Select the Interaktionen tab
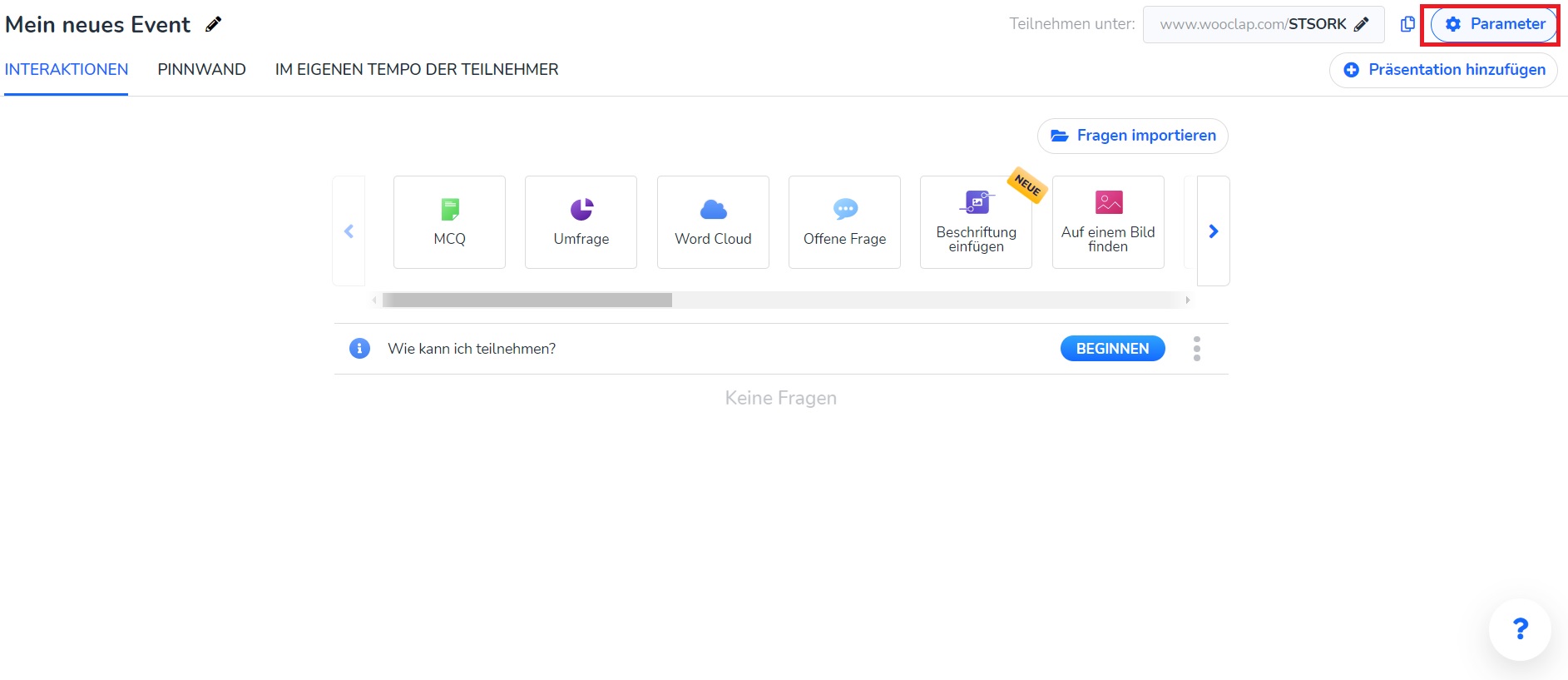1568x680 pixels. pyautogui.click(x=67, y=70)
